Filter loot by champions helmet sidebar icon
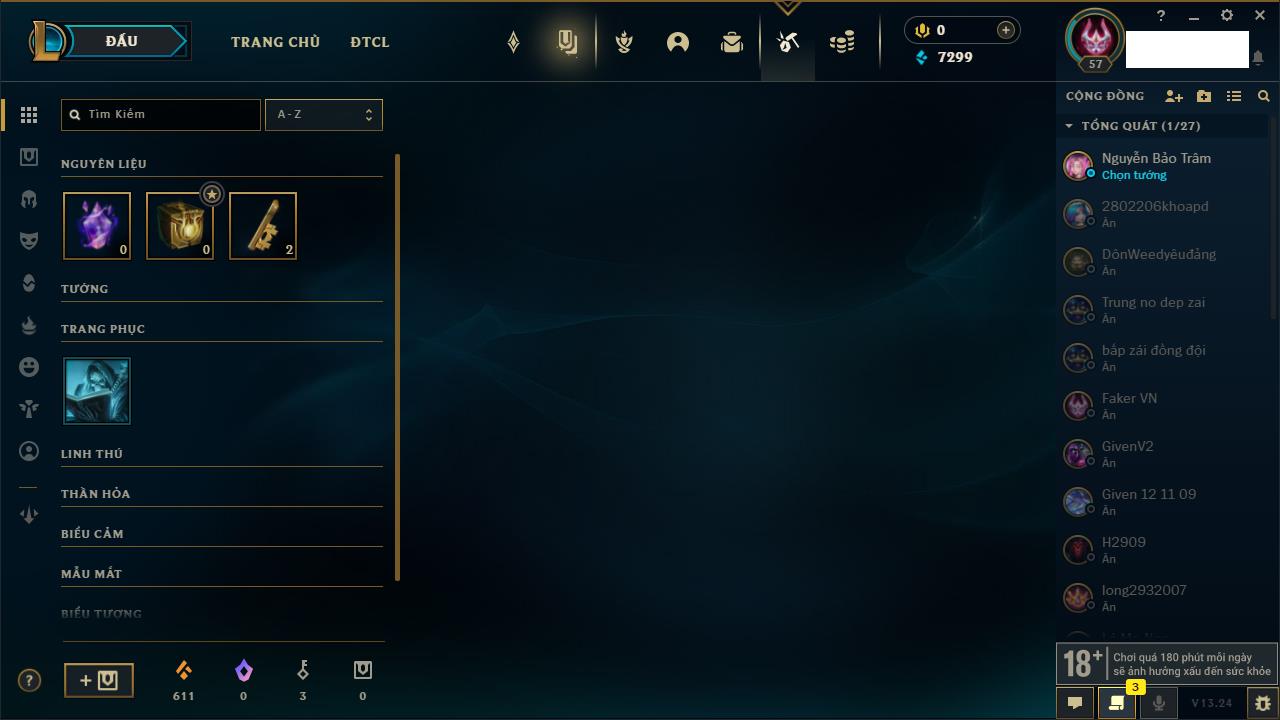 click(29, 199)
